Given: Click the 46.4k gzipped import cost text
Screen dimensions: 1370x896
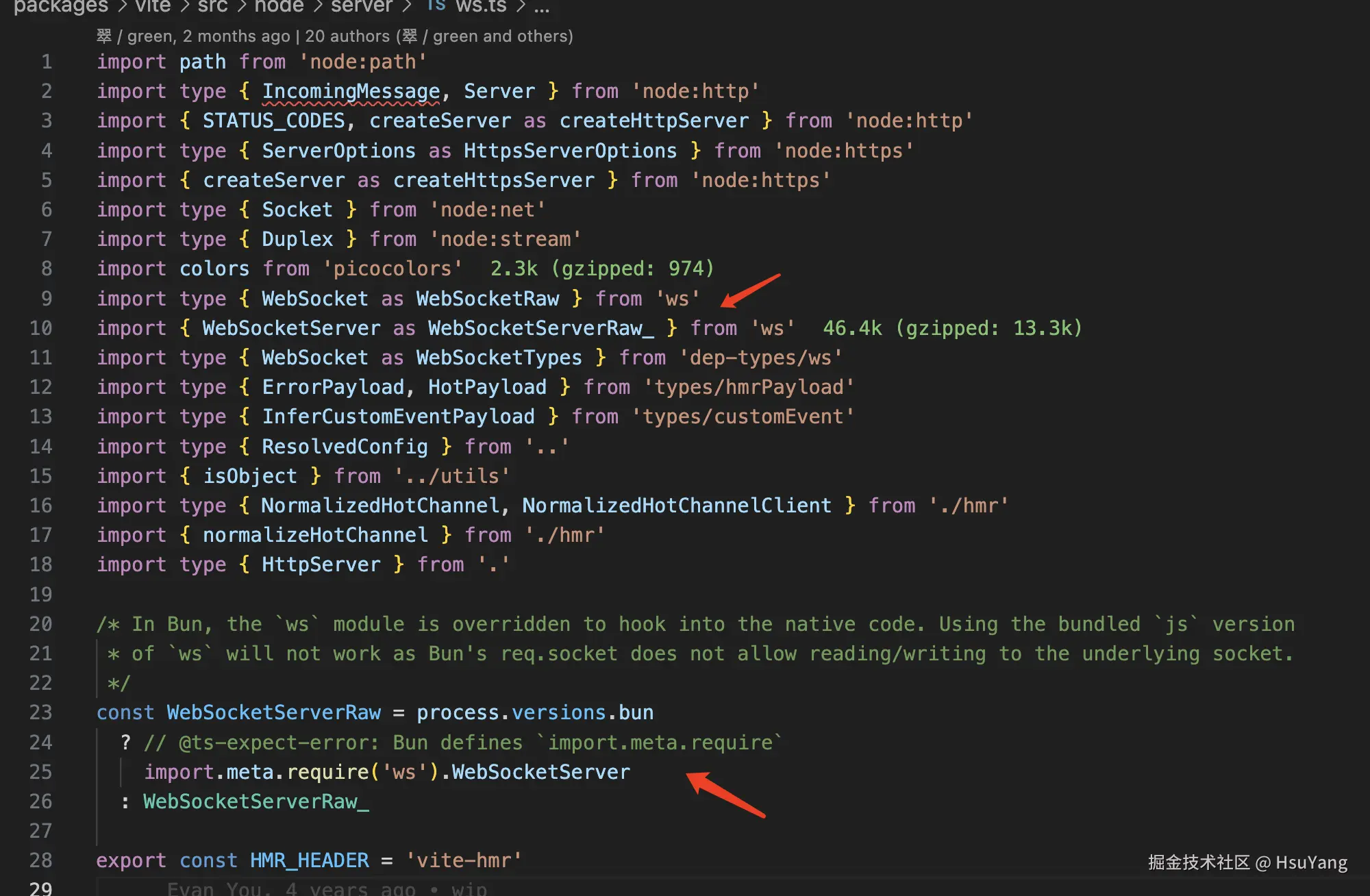Looking at the screenshot, I should pos(951,328).
